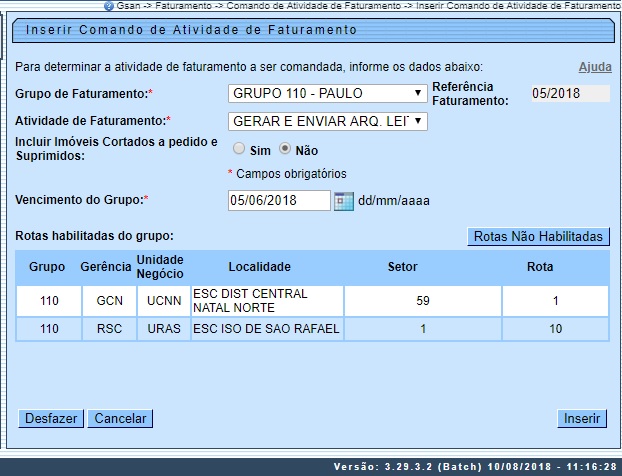Select cell ESC ISO DE SAO RAFAEL

point(267,329)
